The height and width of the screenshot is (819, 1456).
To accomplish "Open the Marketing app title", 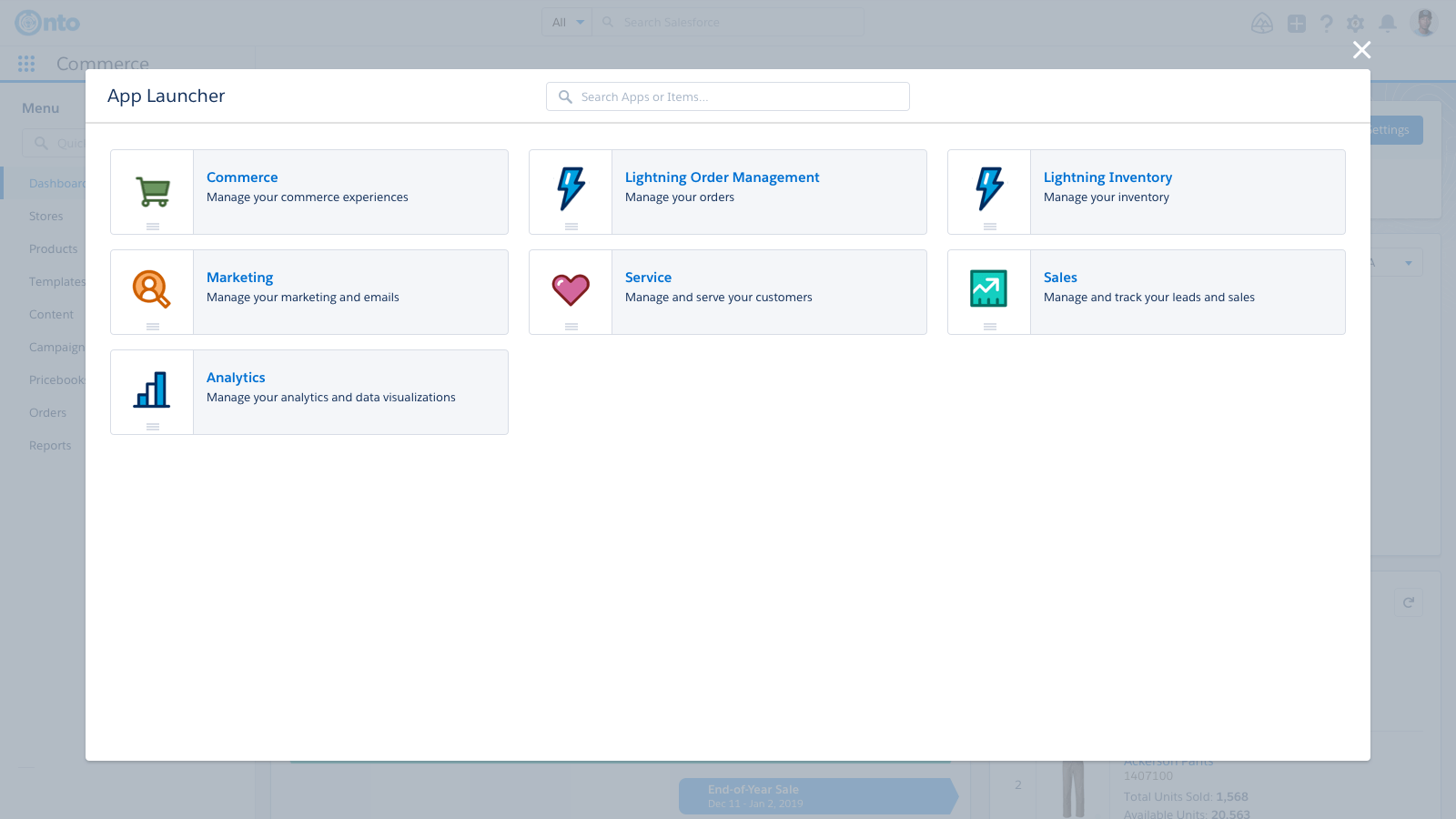I will 239,278.
